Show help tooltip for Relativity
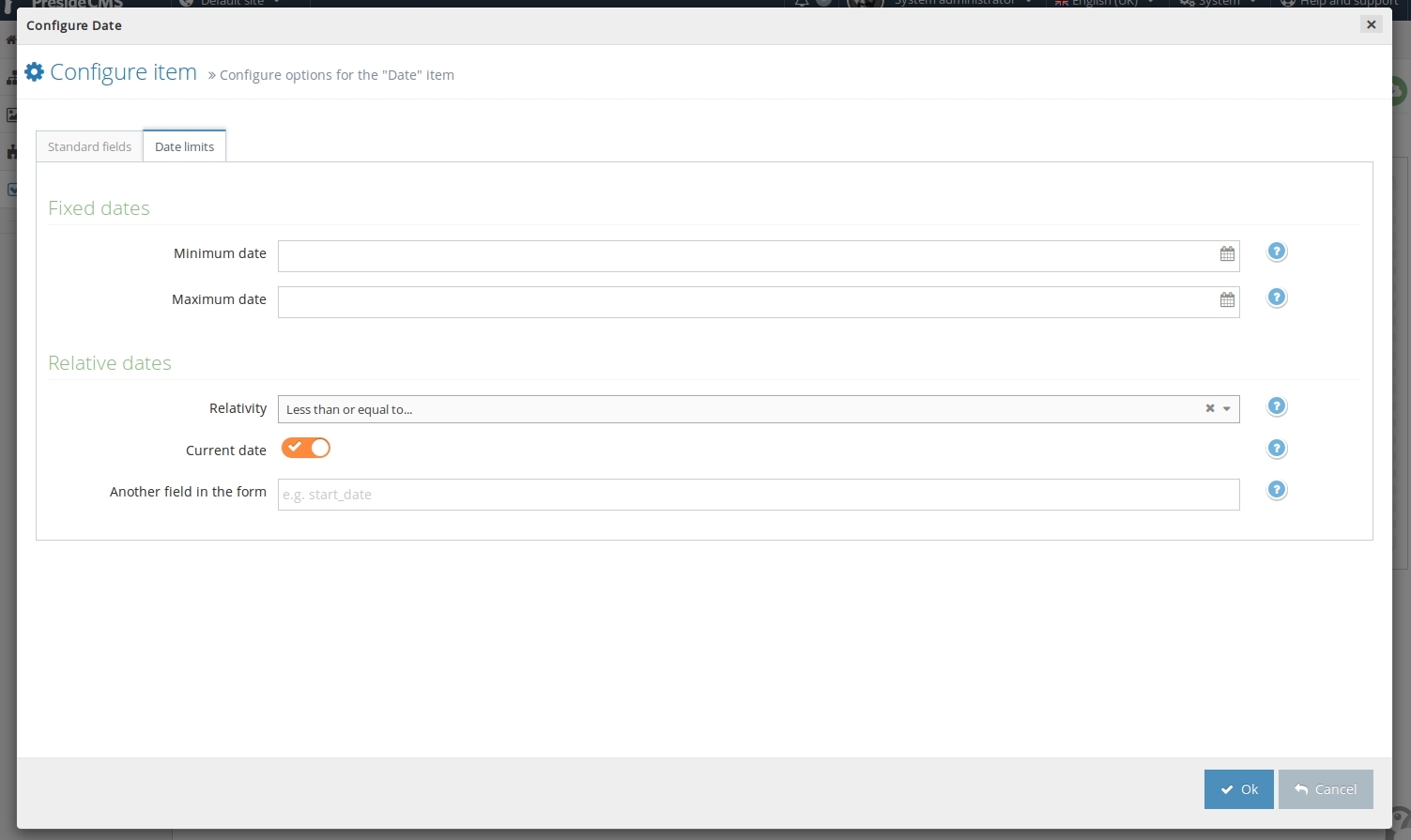Screen dimensions: 1411x840 (x=1277, y=406)
